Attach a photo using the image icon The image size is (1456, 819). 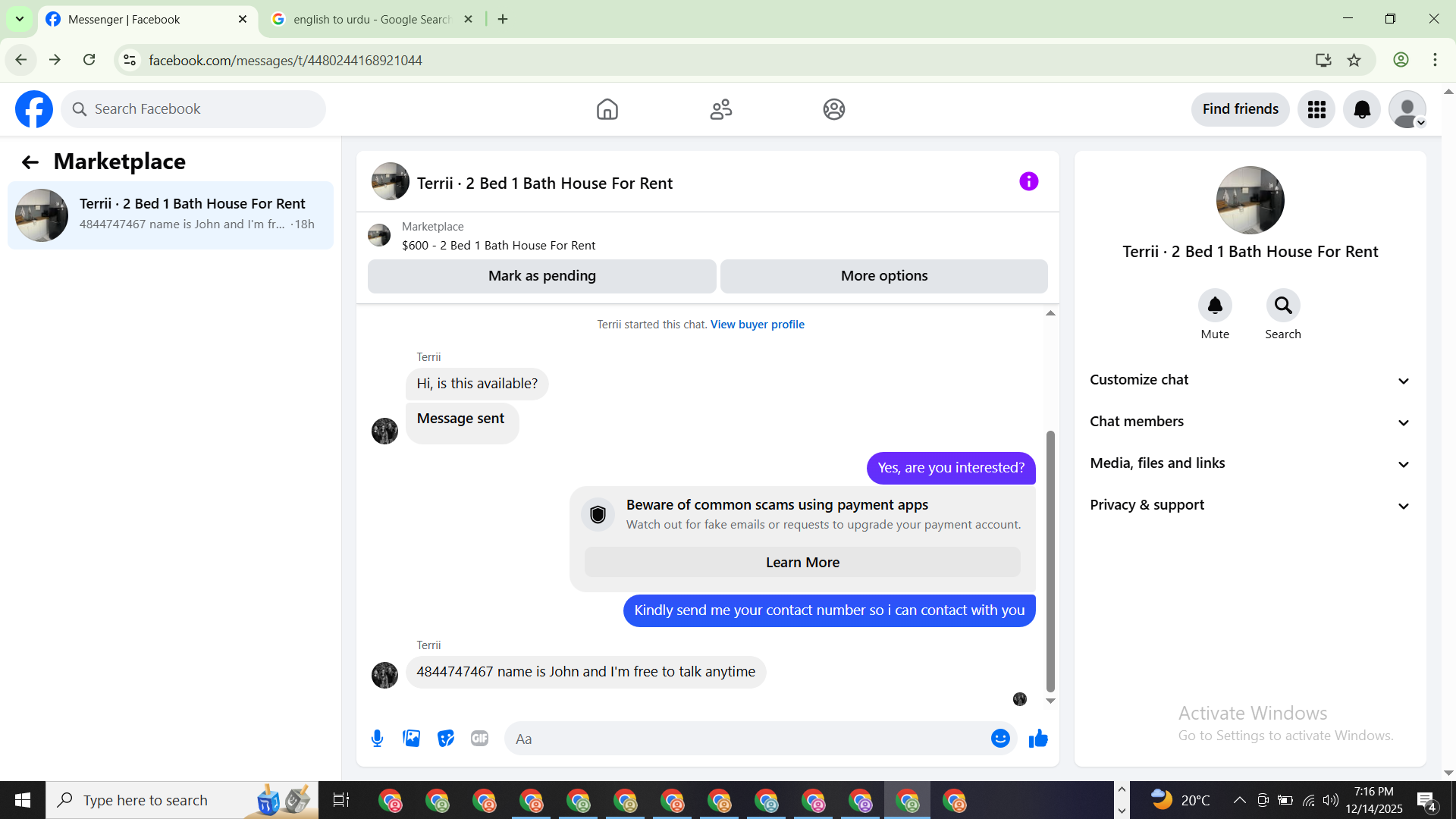(x=411, y=739)
